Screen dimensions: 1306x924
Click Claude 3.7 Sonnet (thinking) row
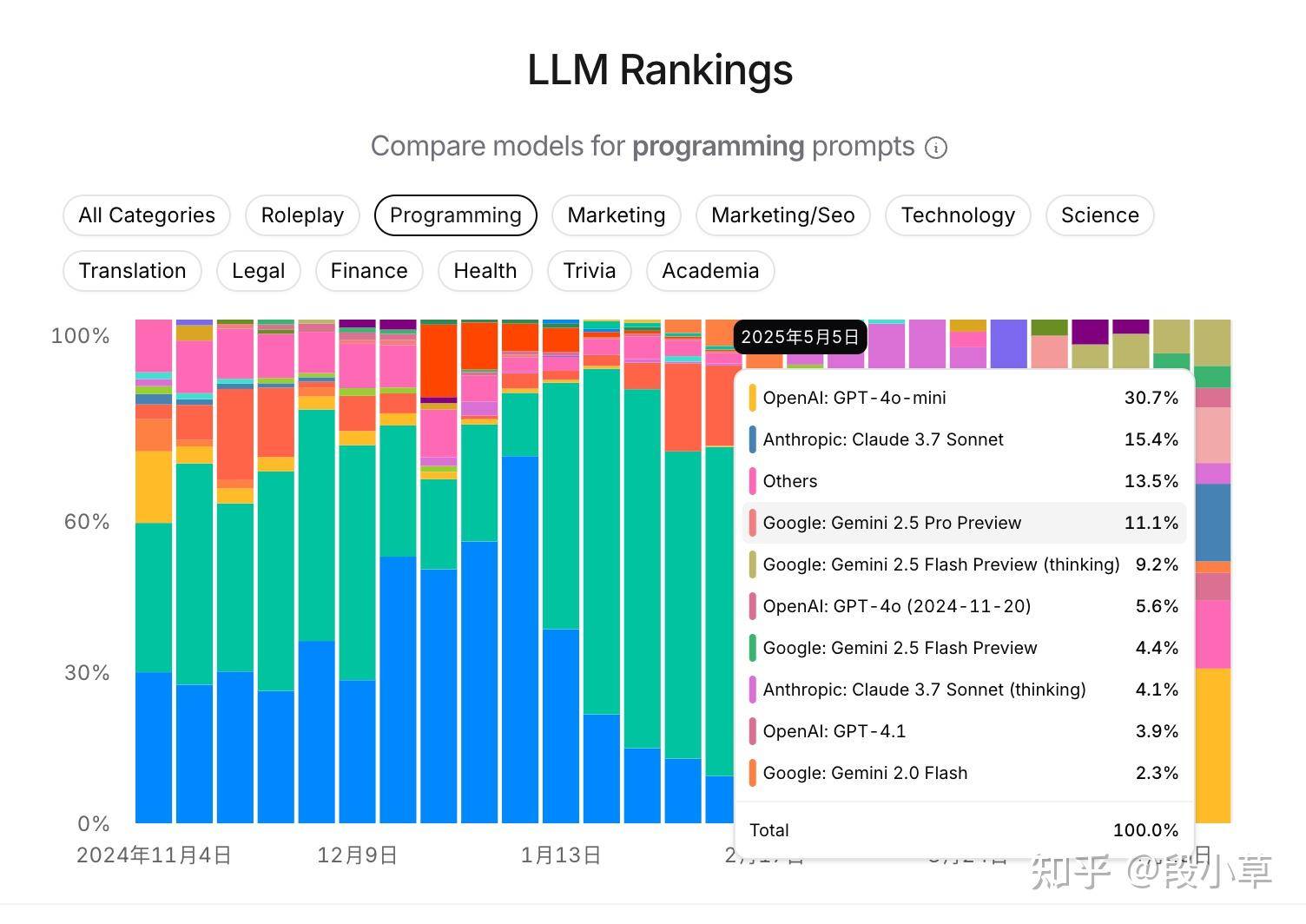[964, 690]
